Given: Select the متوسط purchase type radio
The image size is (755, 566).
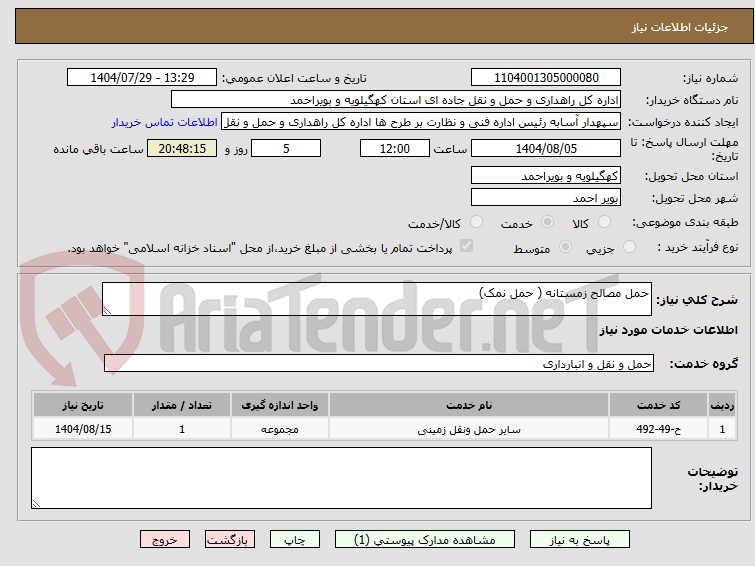Looking at the screenshot, I should (565, 247).
